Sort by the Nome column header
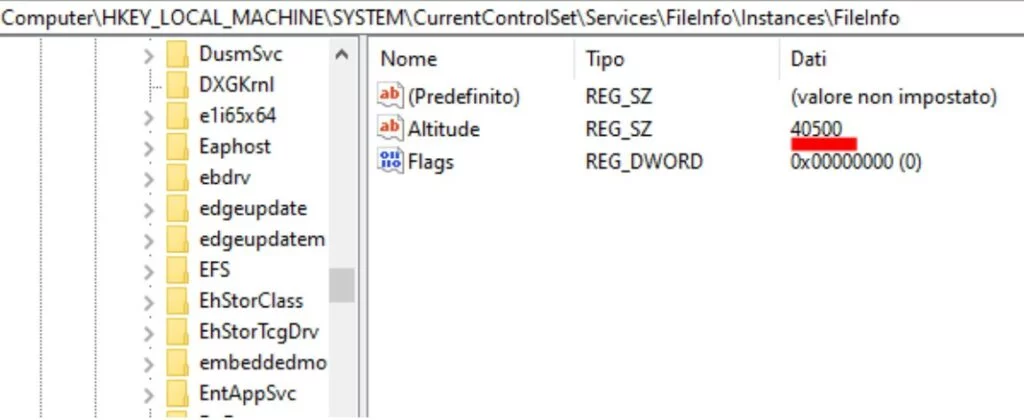Screen dimensions: 1024x420 click(x=409, y=59)
